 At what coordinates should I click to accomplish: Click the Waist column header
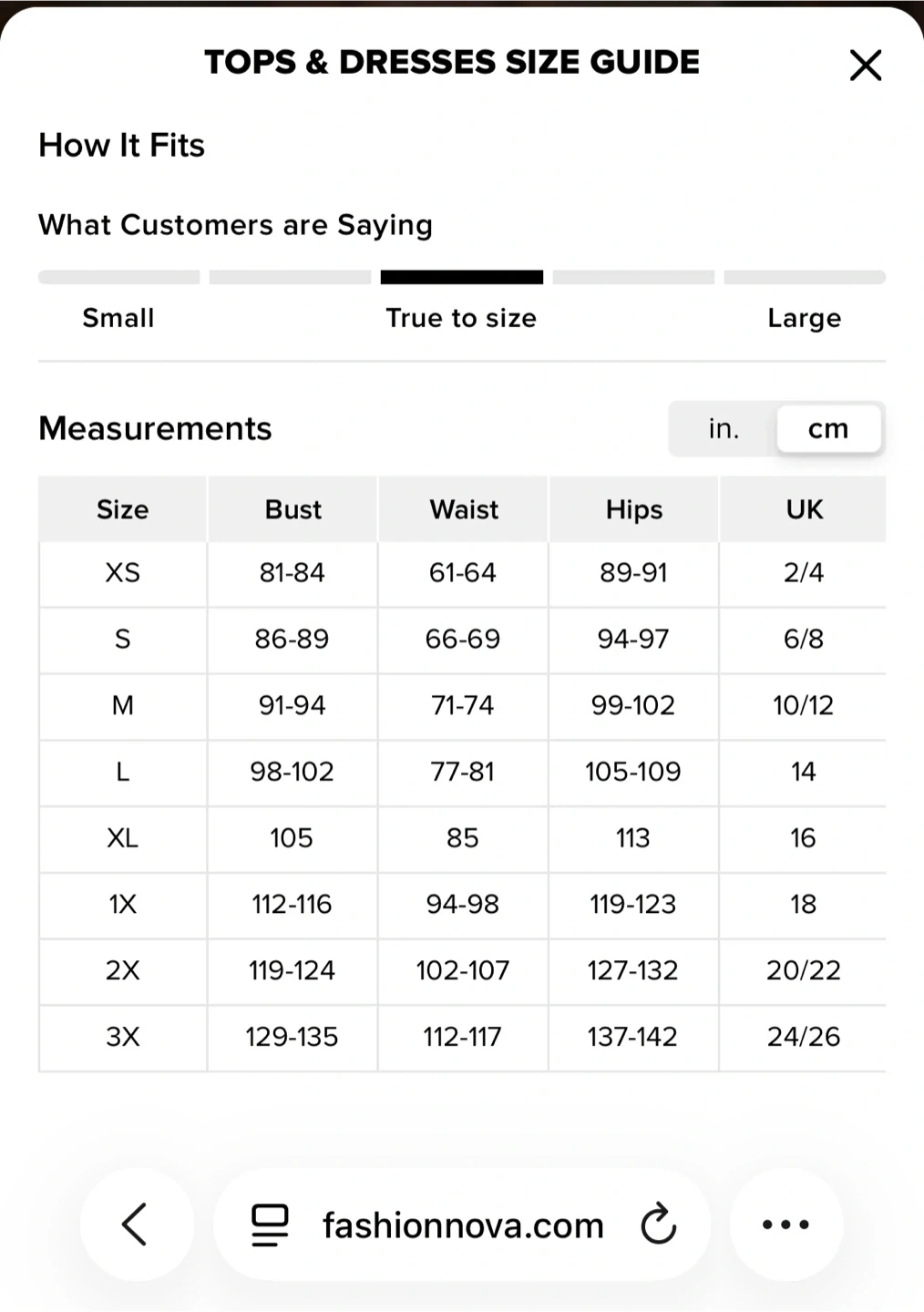point(463,509)
